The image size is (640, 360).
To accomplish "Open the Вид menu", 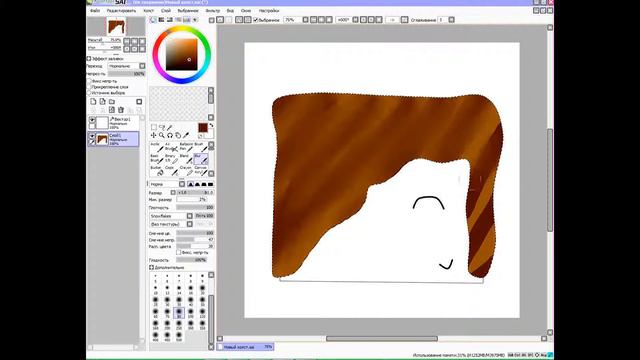I will tap(230, 11).
